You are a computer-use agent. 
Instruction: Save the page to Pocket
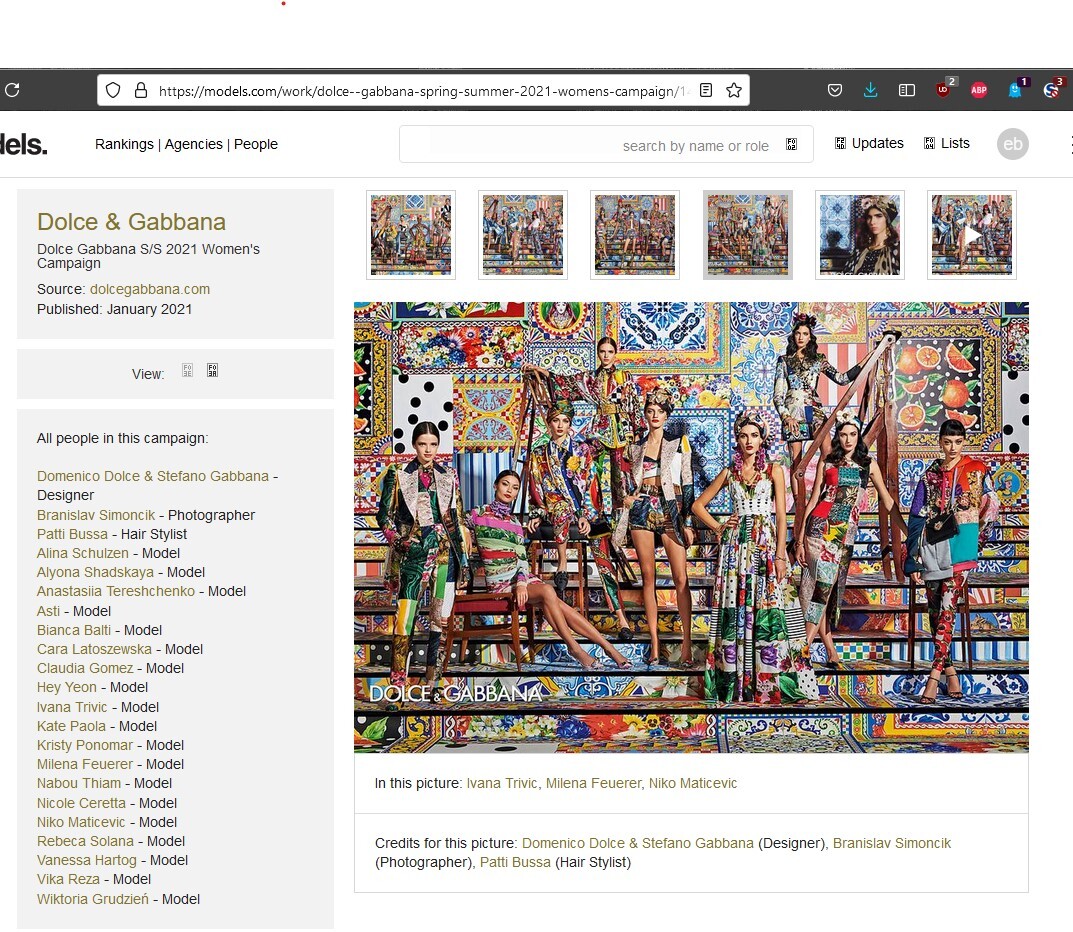(835, 90)
